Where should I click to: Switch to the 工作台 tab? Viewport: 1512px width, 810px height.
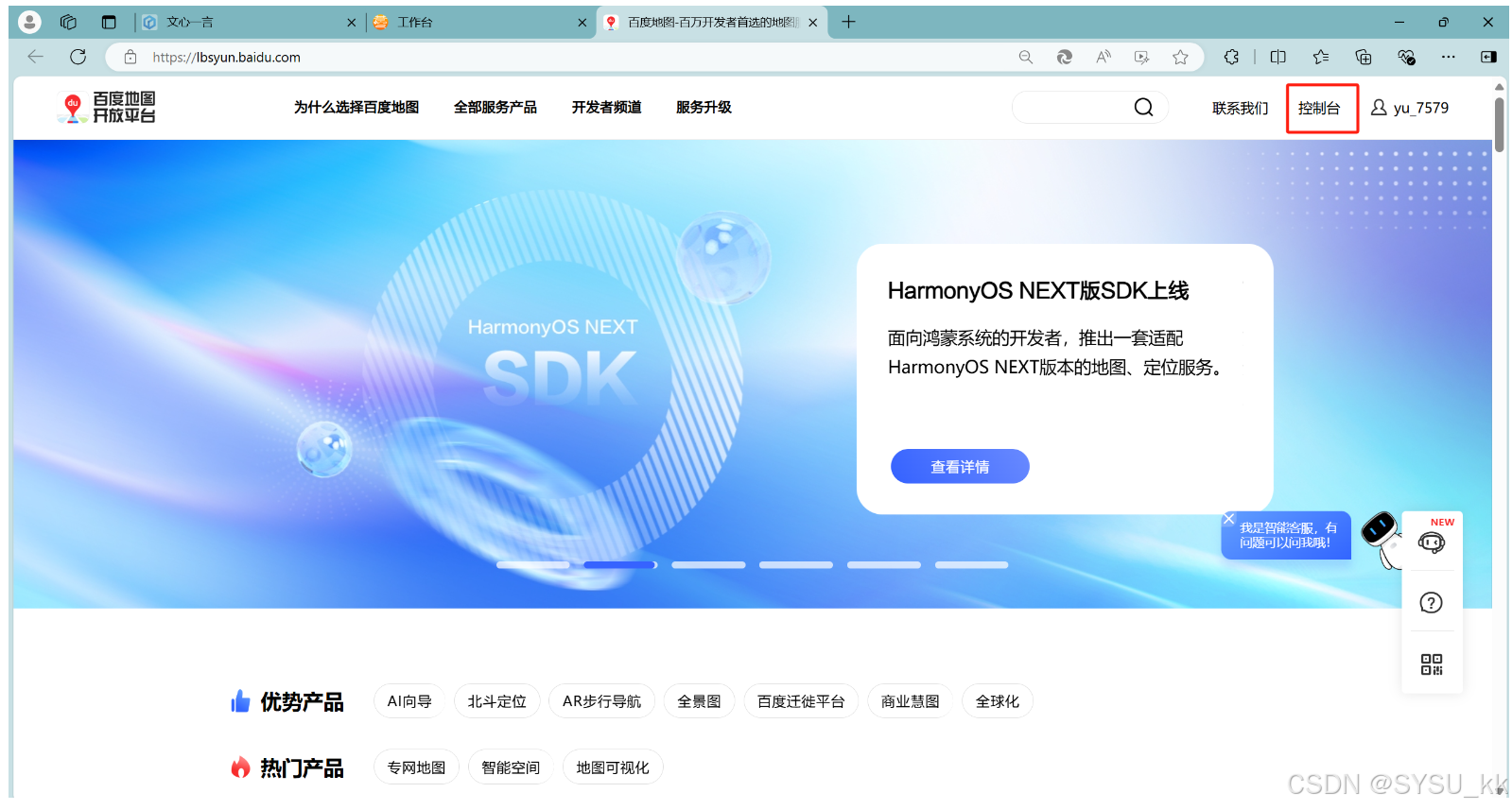coord(478,22)
